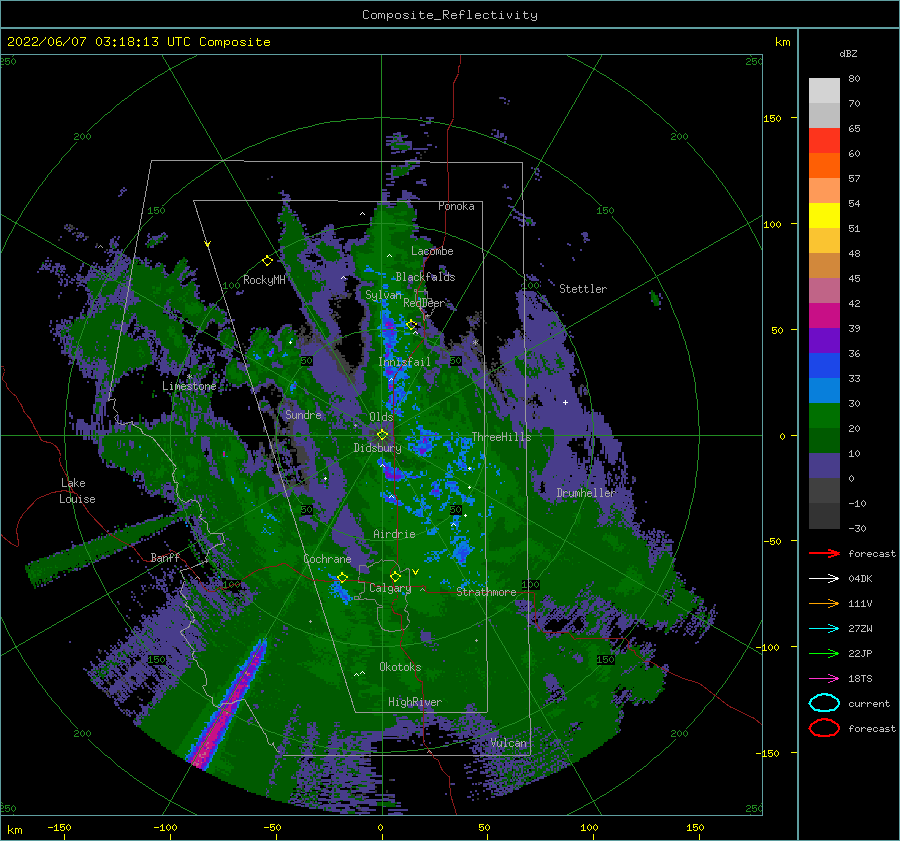Image resolution: width=900 pixels, height=841 pixels.
Task: Click the Lake Louise label
Action: 77,491
